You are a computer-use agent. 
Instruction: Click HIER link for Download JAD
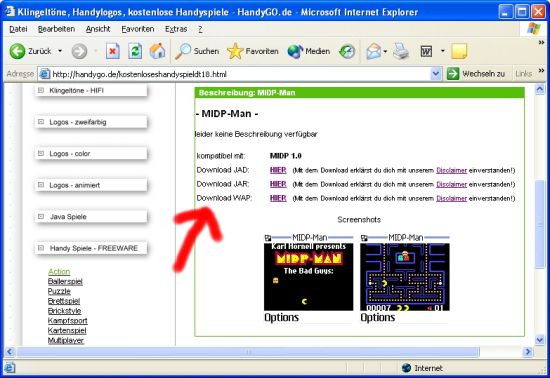(x=278, y=170)
